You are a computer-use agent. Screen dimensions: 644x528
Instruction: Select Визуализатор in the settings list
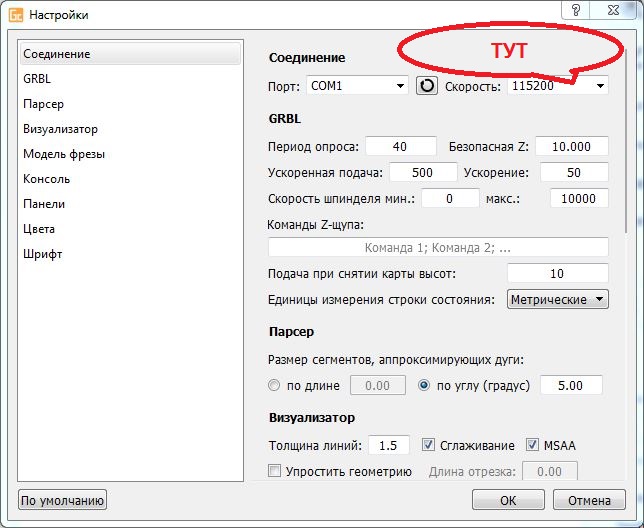(130, 129)
